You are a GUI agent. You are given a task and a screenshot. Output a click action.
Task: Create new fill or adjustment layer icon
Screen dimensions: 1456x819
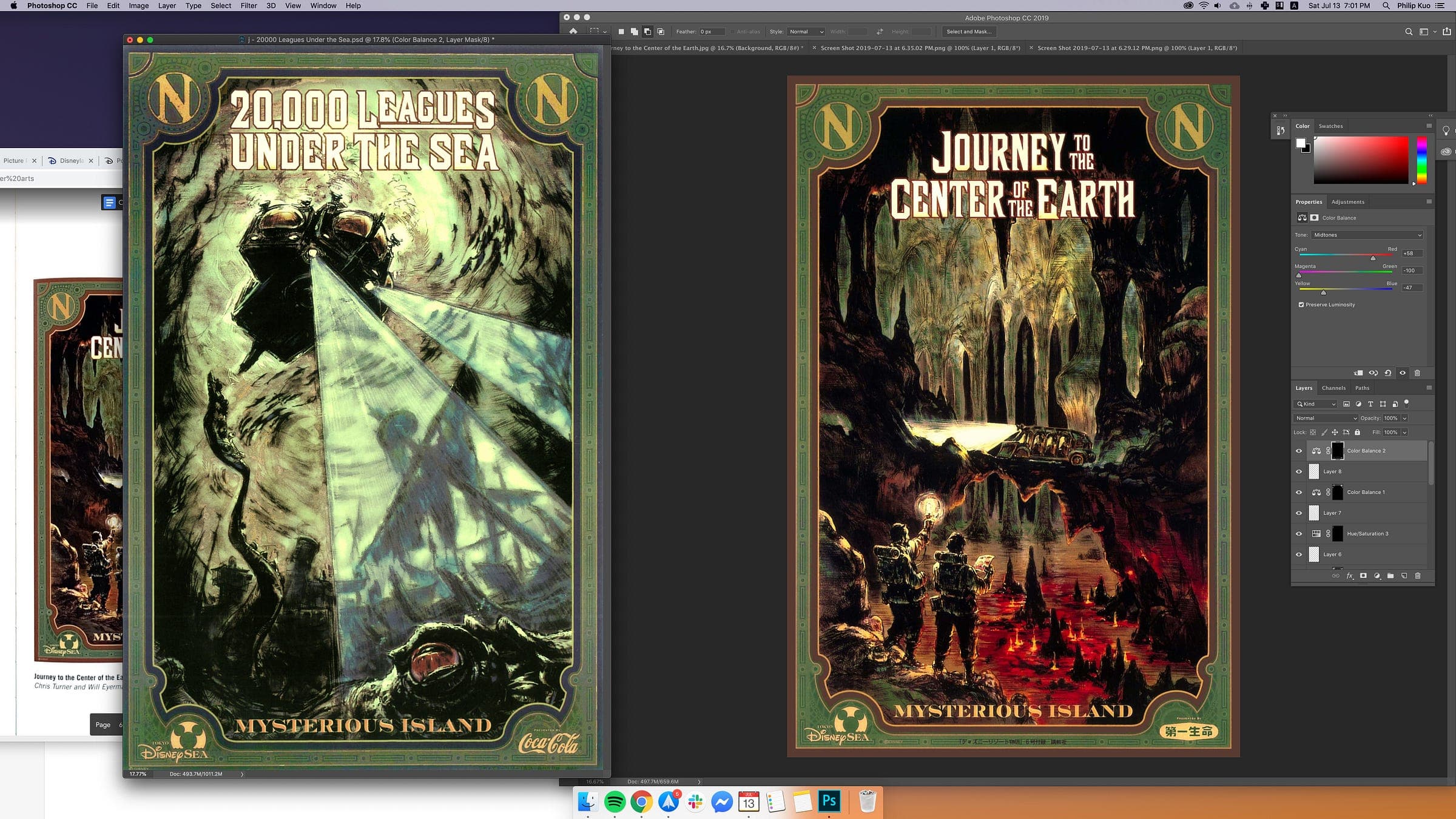(x=1377, y=576)
